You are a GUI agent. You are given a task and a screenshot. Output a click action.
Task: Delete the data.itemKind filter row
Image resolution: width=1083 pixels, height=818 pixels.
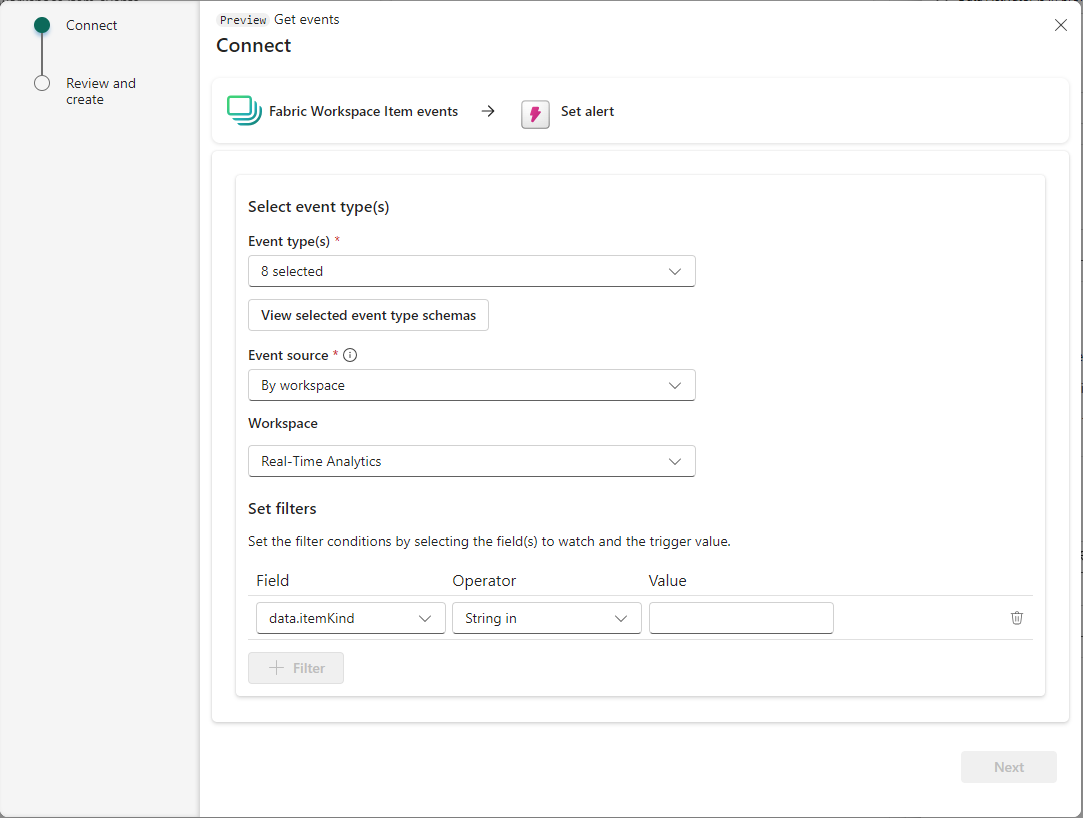tap(1017, 618)
